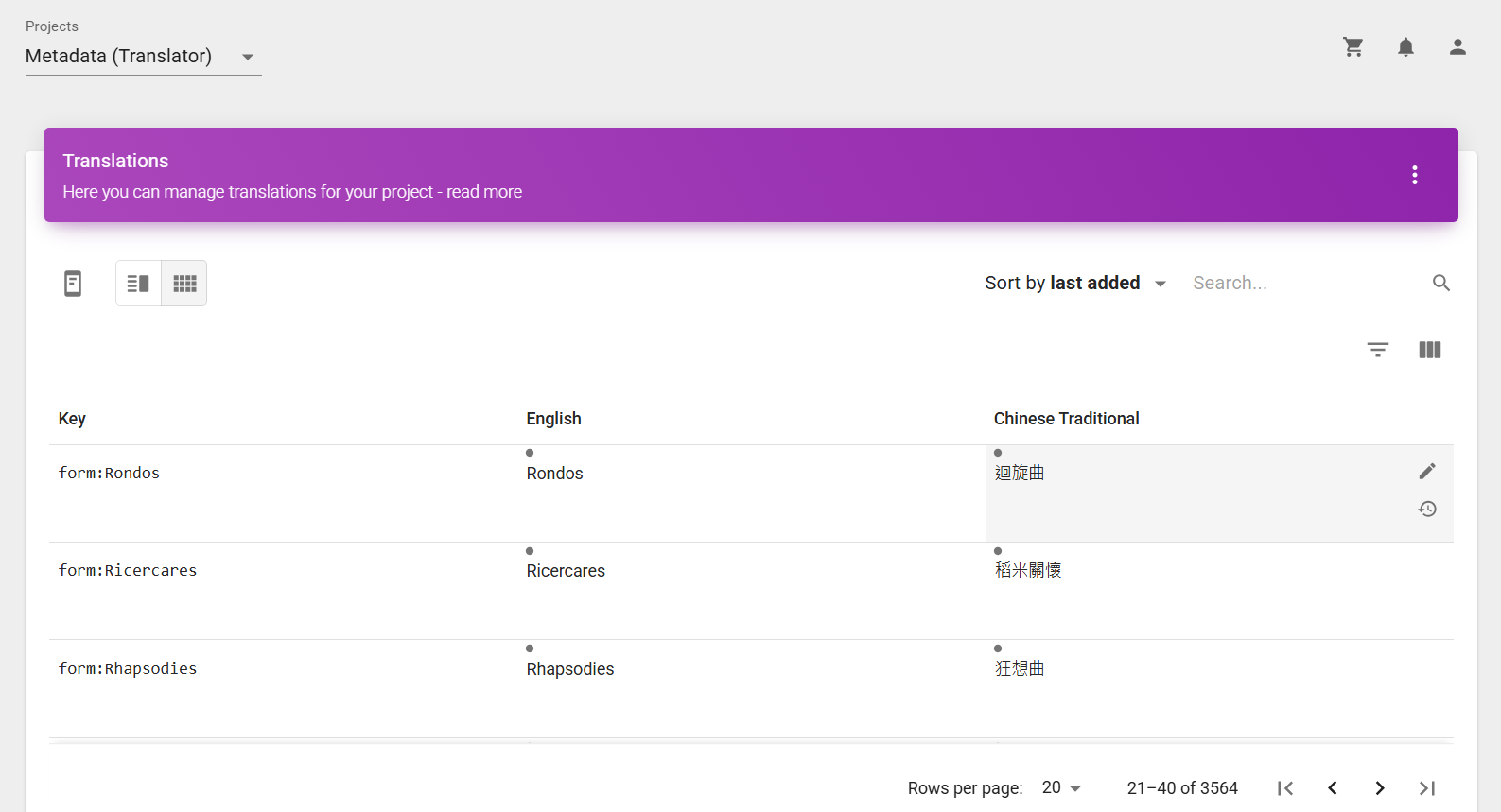Go to the previous page
1501x812 pixels.
click(1333, 788)
